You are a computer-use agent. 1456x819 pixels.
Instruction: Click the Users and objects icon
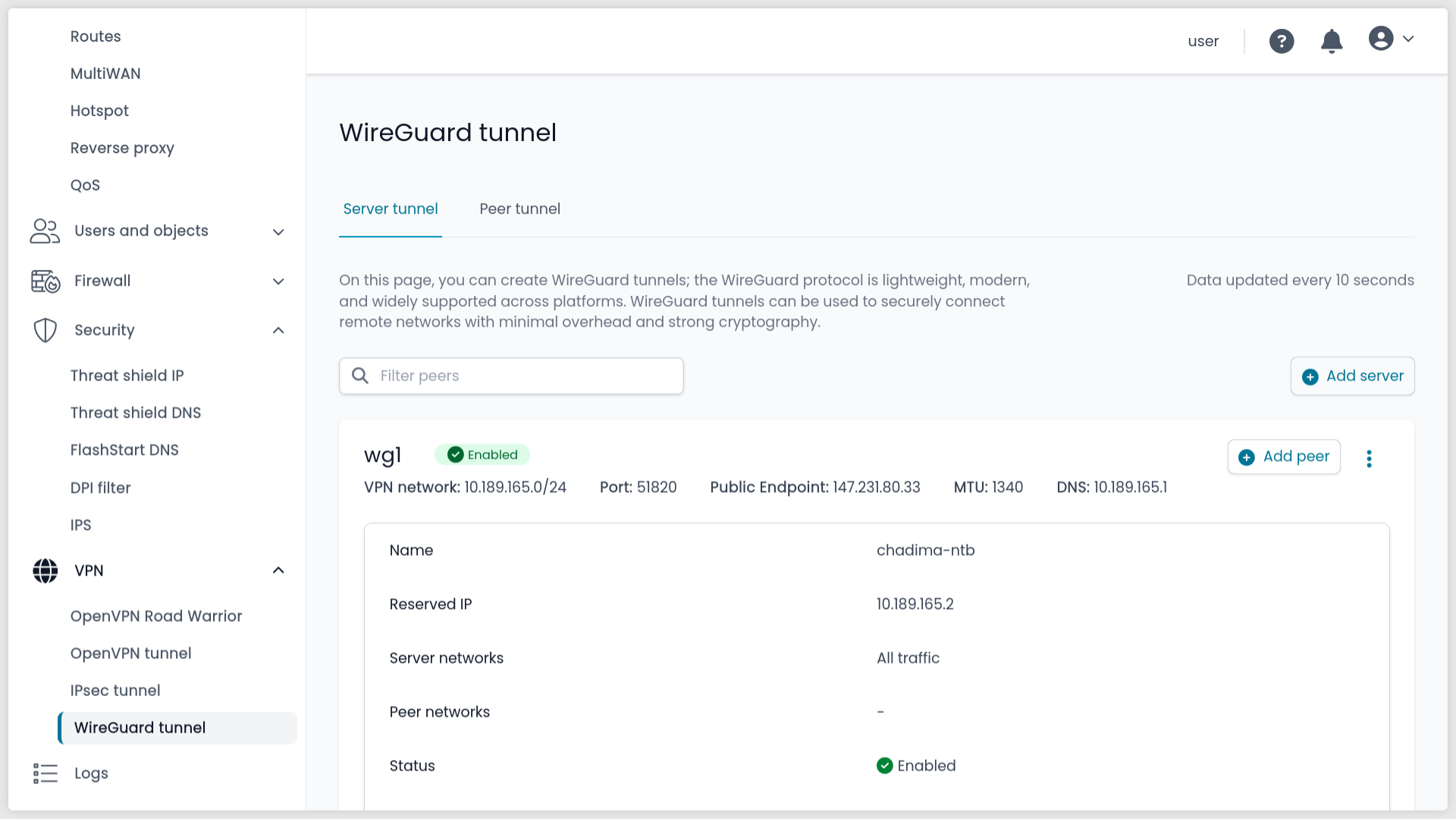(x=45, y=231)
